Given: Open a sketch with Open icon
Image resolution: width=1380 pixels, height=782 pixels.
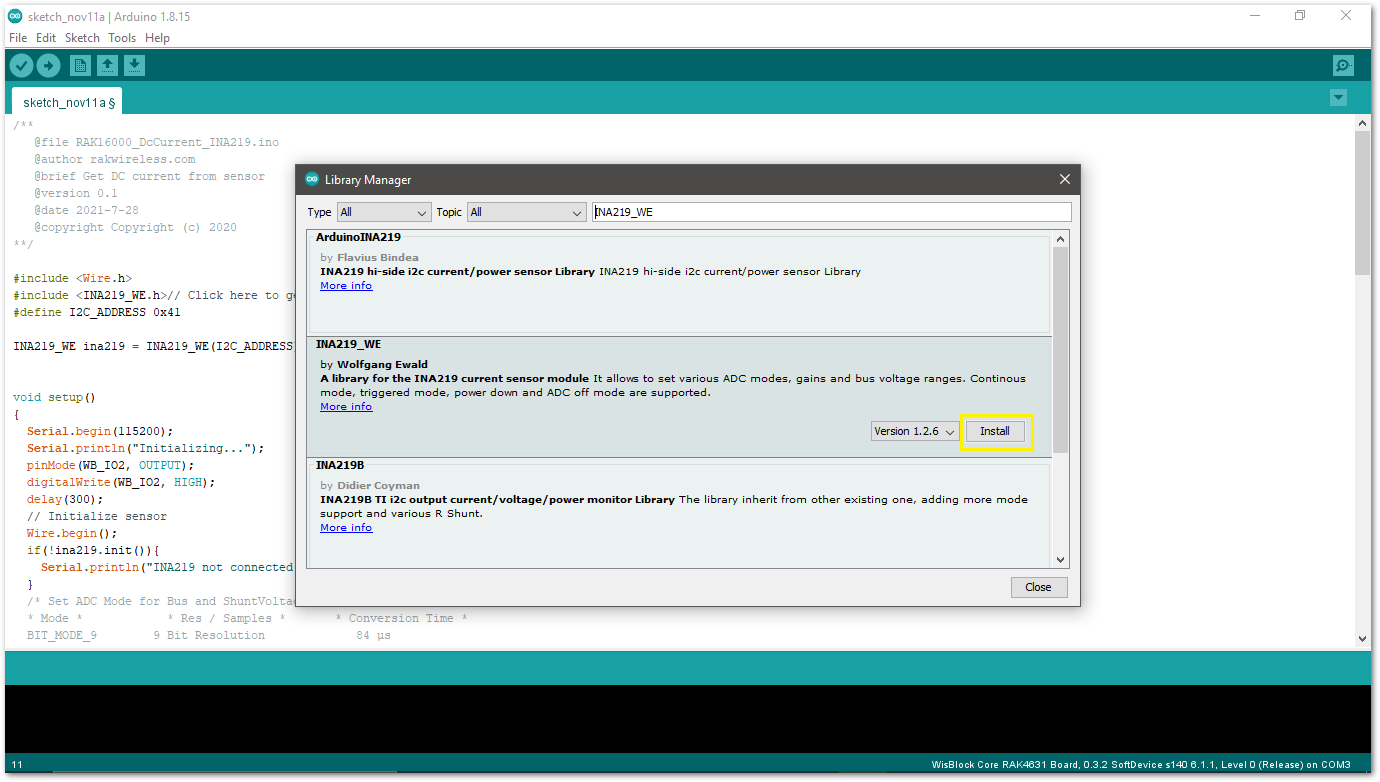Looking at the screenshot, I should [x=107, y=66].
